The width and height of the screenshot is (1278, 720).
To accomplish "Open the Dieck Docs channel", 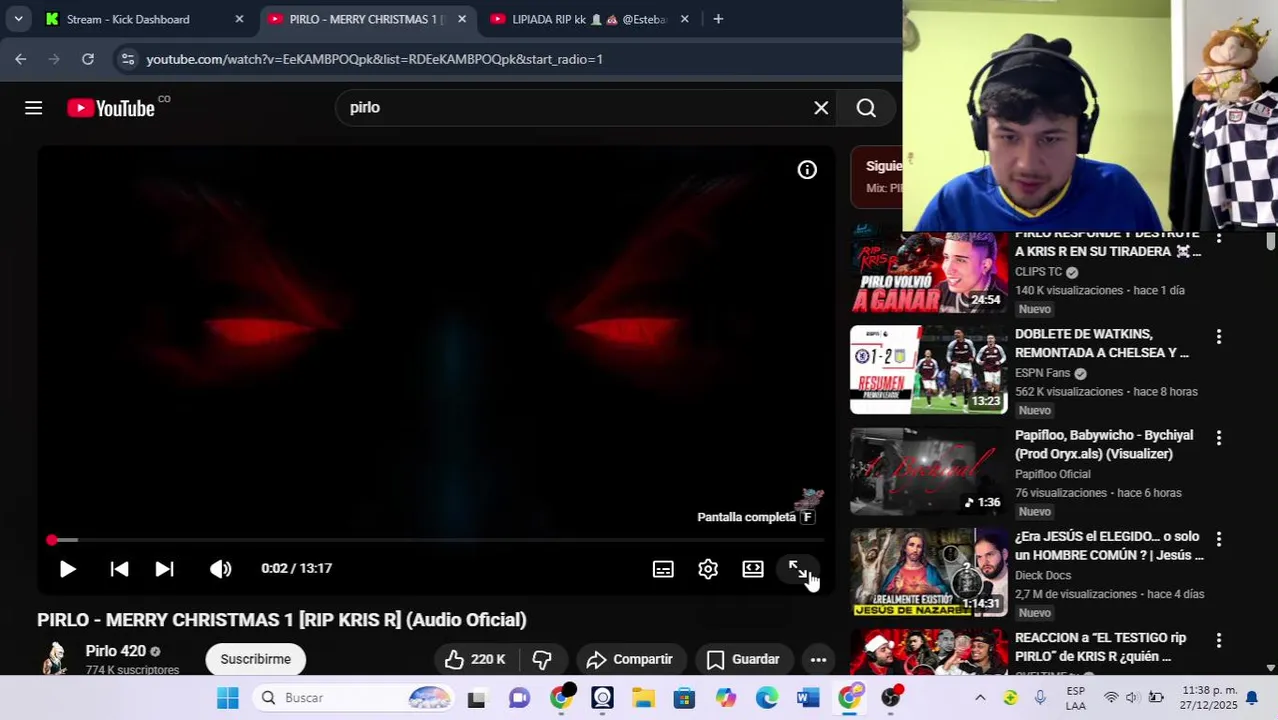I will (x=1042, y=575).
